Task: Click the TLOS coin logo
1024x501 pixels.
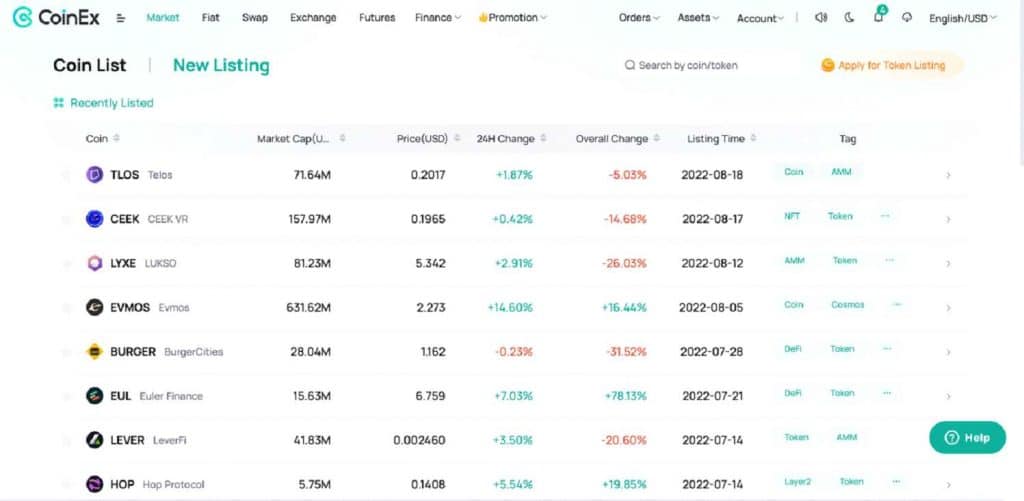Action: click(95, 174)
